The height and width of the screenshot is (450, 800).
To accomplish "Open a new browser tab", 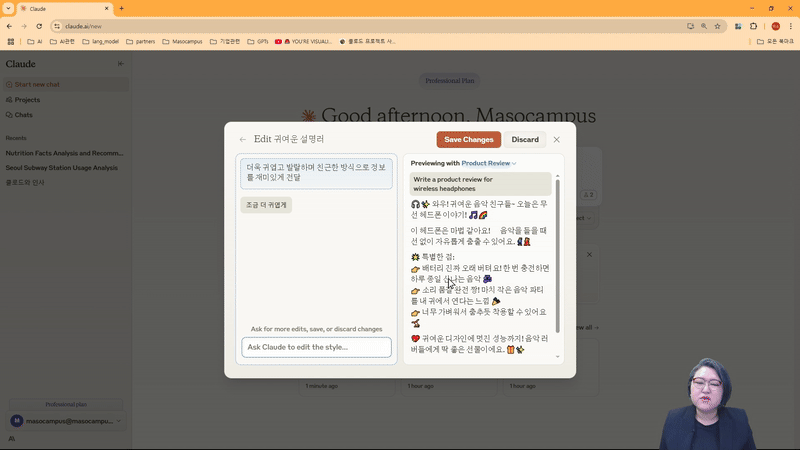I will coord(122,8).
